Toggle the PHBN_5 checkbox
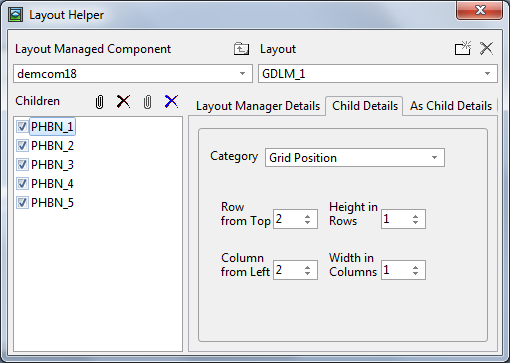Viewport: 510px width, 363px height. pos(22,203)
